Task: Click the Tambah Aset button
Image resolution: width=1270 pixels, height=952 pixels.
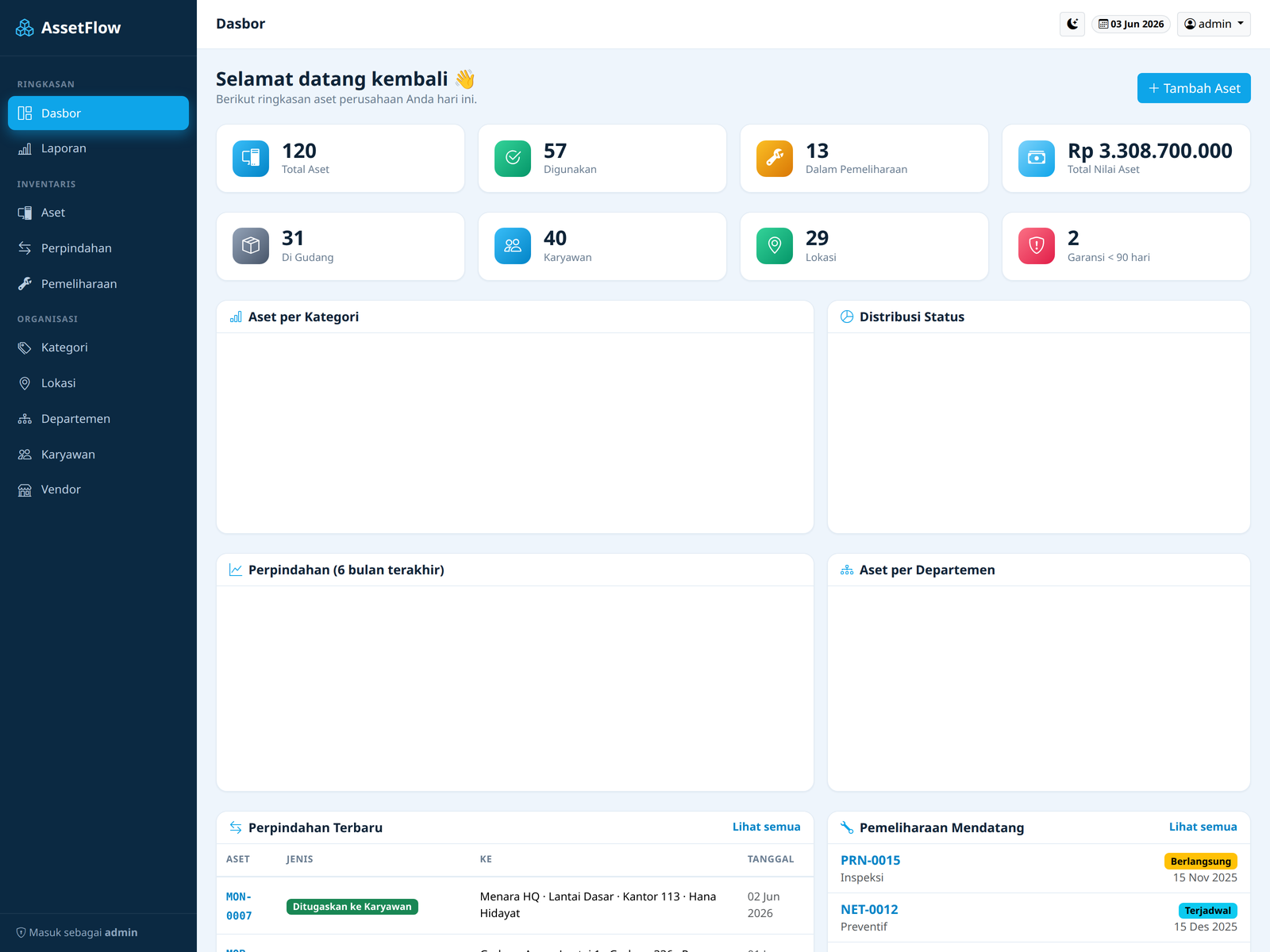Action: click(x=1194, y=88)
